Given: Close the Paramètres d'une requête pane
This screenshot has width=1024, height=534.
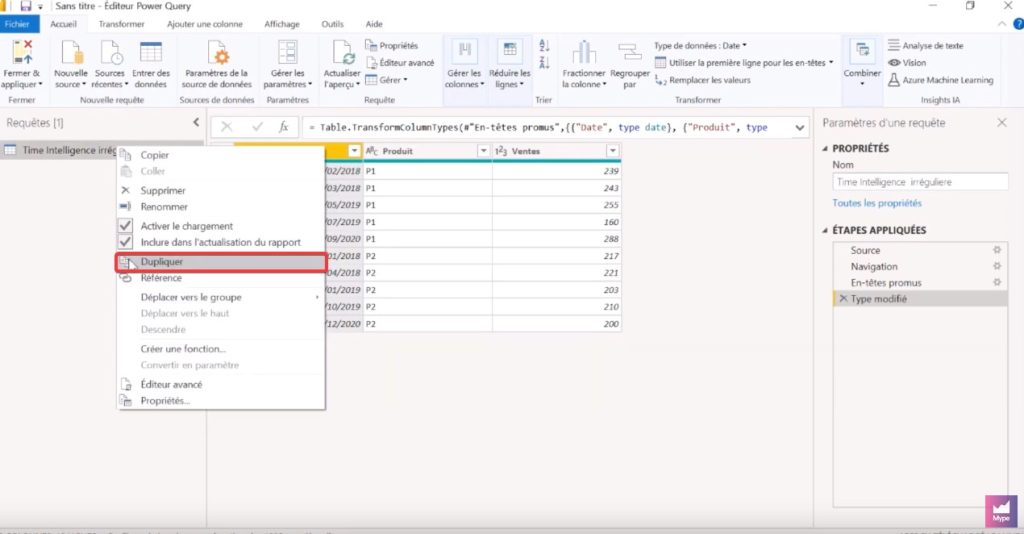Looking at the screenshot, I should 1002,122.
